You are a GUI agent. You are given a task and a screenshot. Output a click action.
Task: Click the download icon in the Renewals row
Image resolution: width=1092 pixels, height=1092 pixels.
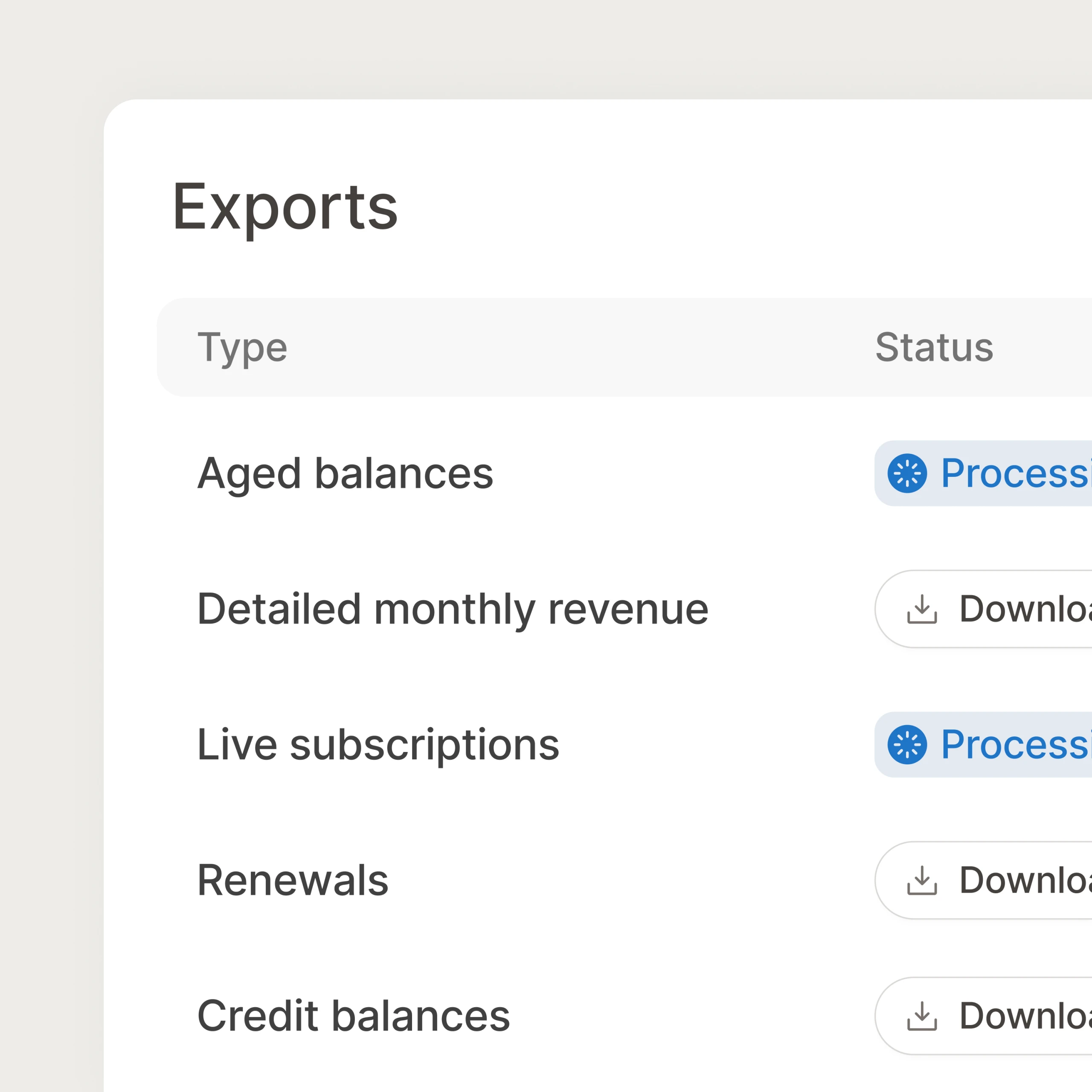tap(922, 880)
